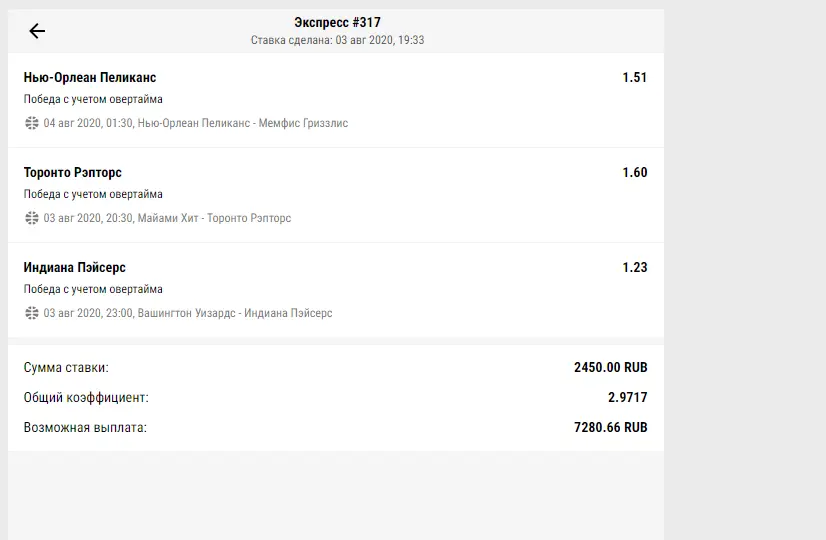Click the 2450.00 RUB stake amount

click(x=611, y=367)
